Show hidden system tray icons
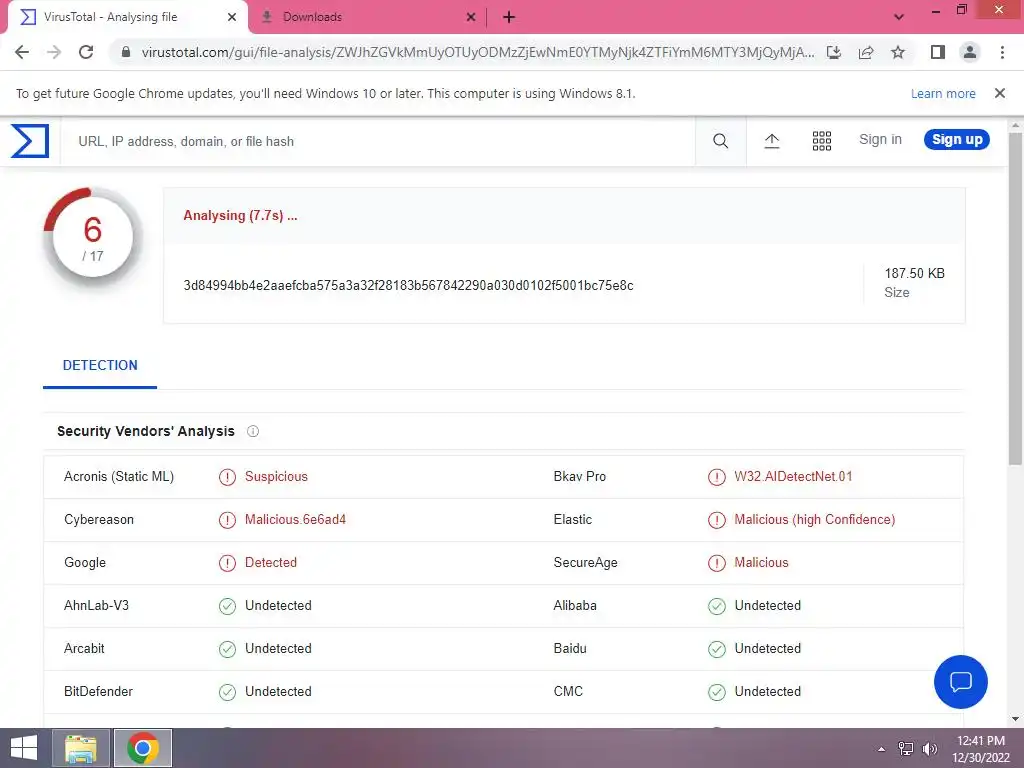1024x768 pixels. pyautogui.click(x=882, y=749)
